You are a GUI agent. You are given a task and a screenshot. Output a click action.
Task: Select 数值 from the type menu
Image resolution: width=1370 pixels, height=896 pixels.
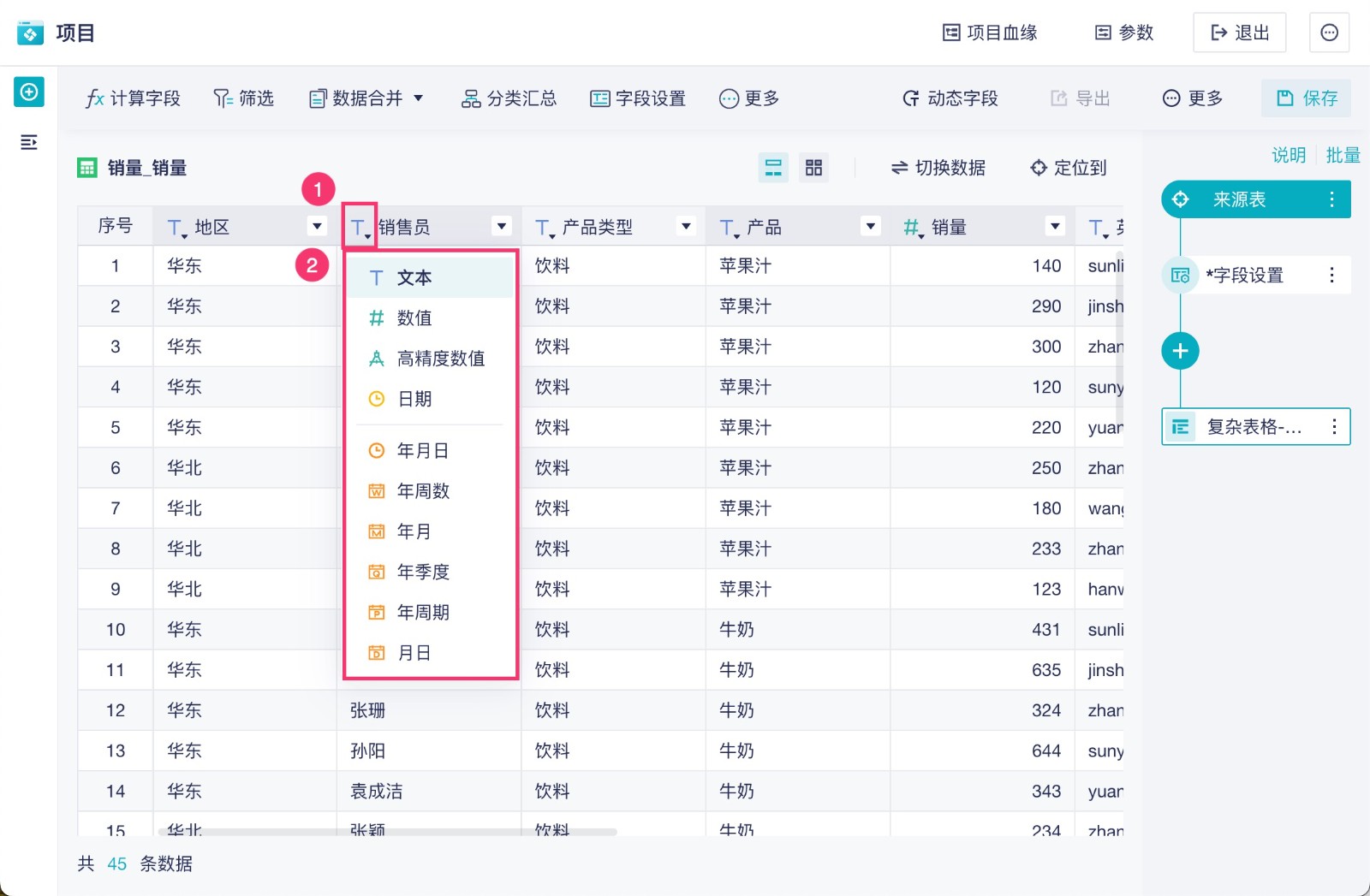click(414, 318)
